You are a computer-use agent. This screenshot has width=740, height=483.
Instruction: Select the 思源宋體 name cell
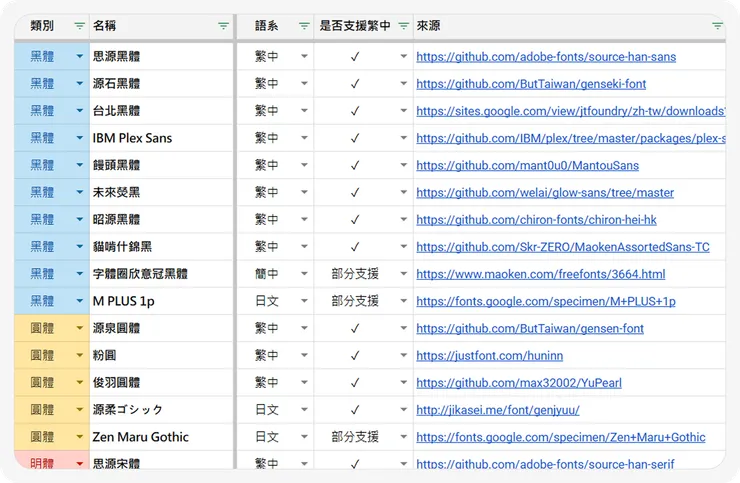[161, 461]
